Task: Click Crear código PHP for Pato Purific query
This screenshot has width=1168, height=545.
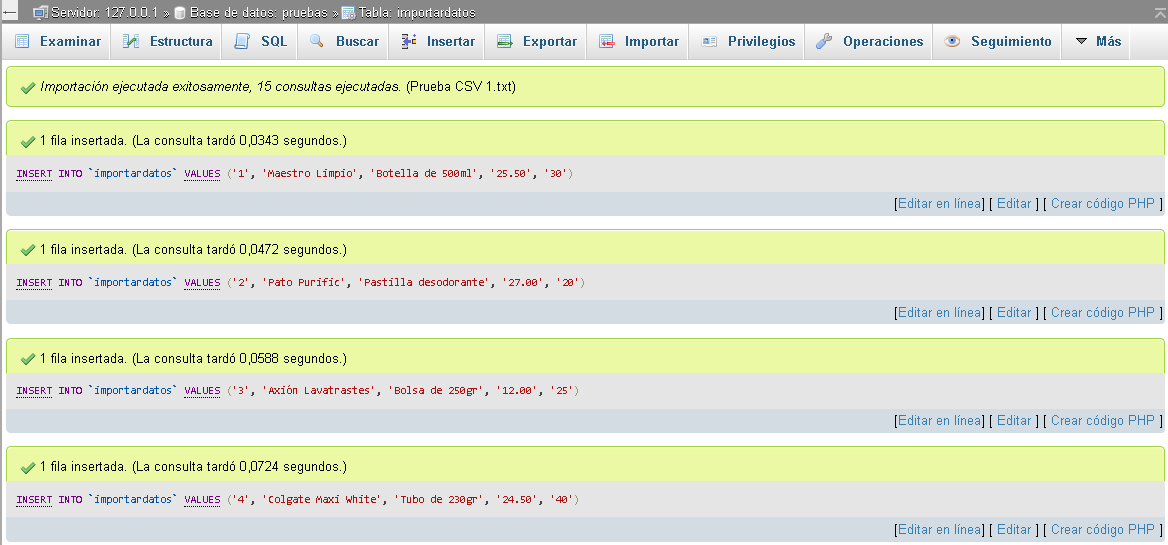Action: pos(1102,313)
